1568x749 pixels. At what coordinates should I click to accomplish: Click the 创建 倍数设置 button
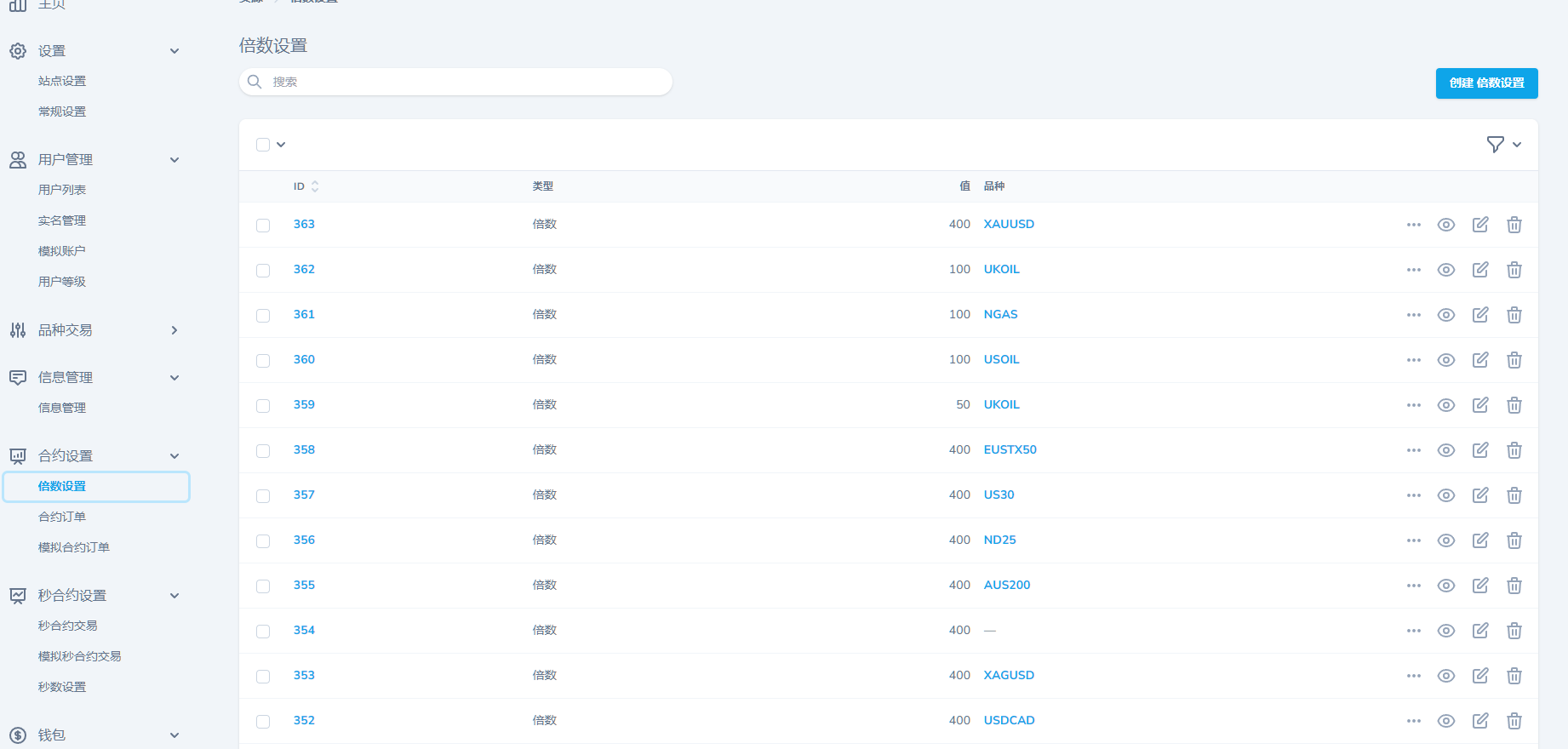[1486, 83]
